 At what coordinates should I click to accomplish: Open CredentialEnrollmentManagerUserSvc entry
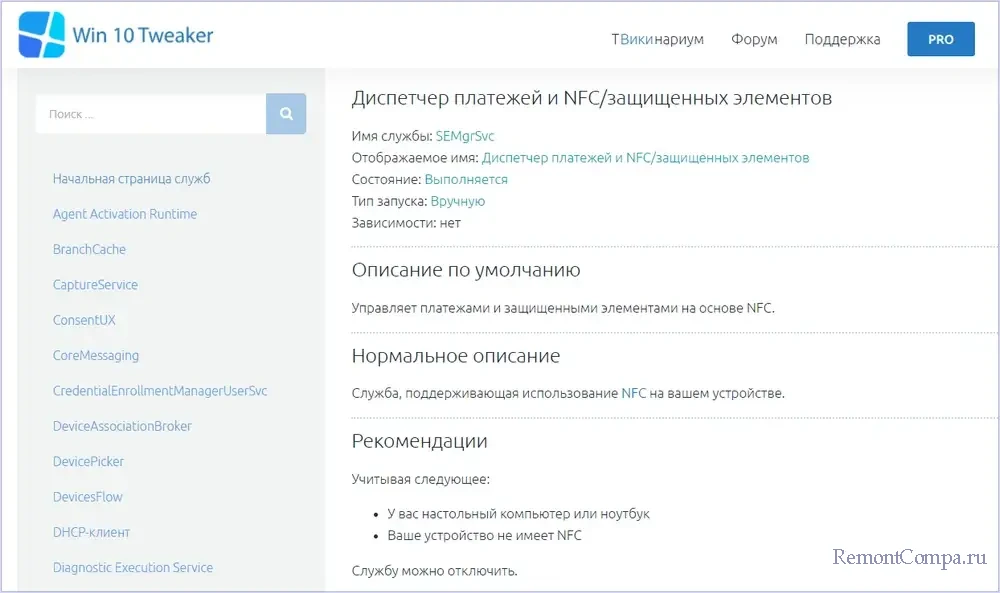(160, 391)
